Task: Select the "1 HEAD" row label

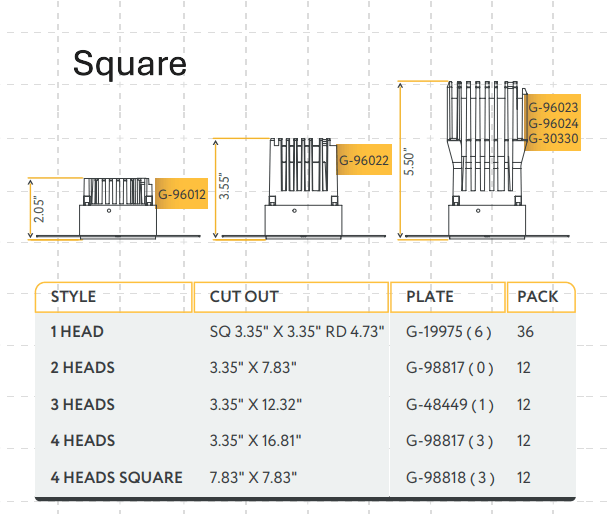Action: [x=77, y=331]
